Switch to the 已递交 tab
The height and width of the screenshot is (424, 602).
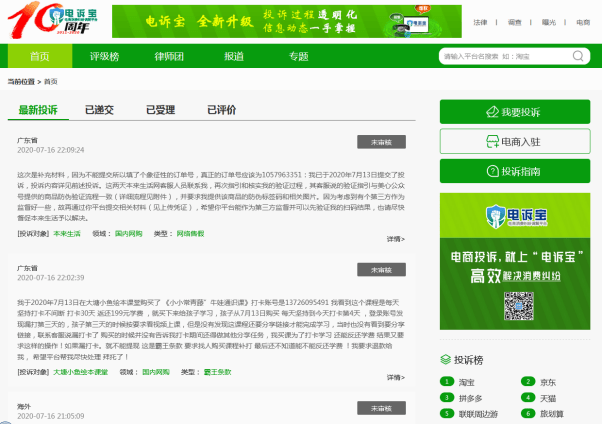click(x=99, y=110)
